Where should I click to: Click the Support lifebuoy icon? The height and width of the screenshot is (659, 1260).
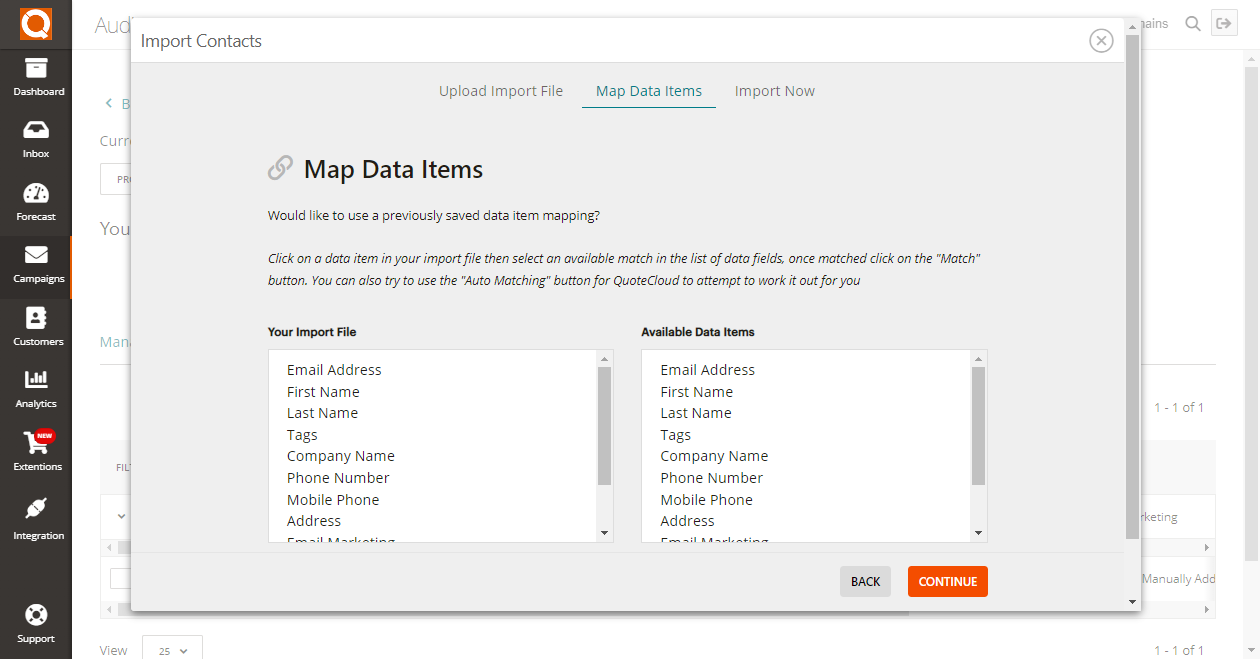point(36,615)
